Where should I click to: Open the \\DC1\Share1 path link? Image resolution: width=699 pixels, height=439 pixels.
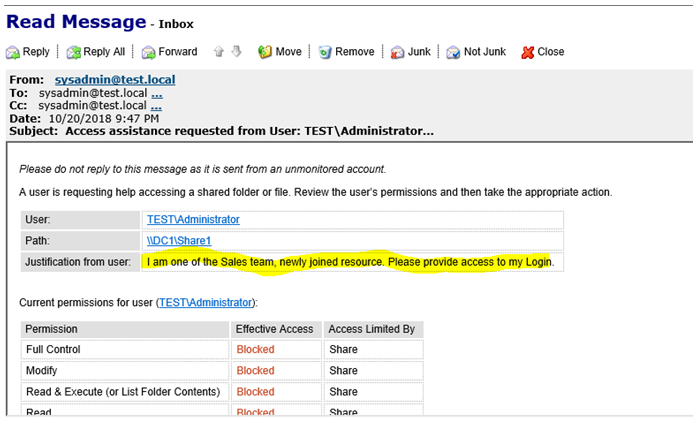(x=179, y=241)
